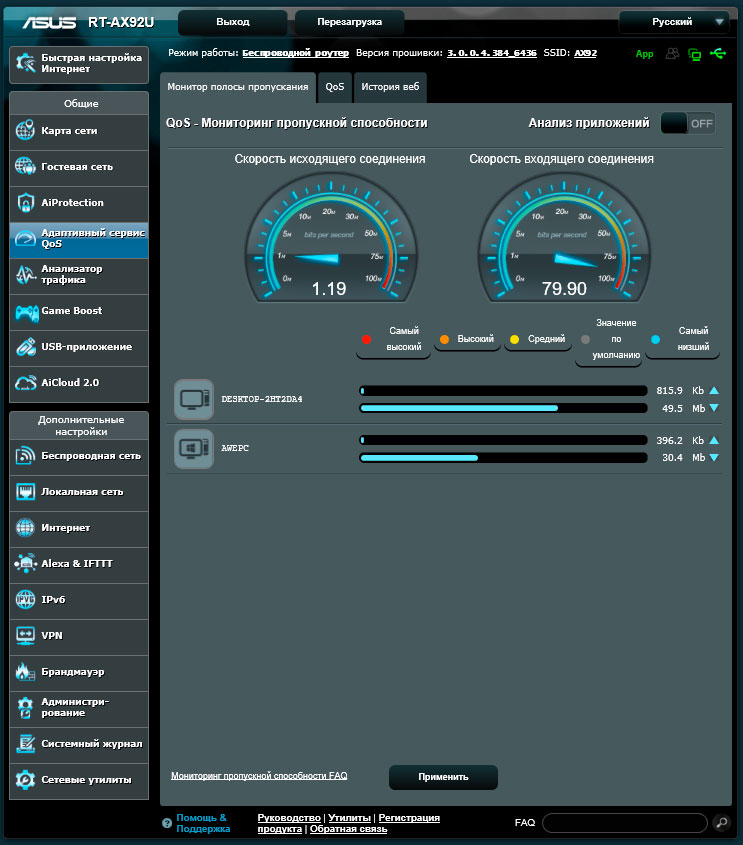Open the Утилиты footer link

click(x=350, y=818)
